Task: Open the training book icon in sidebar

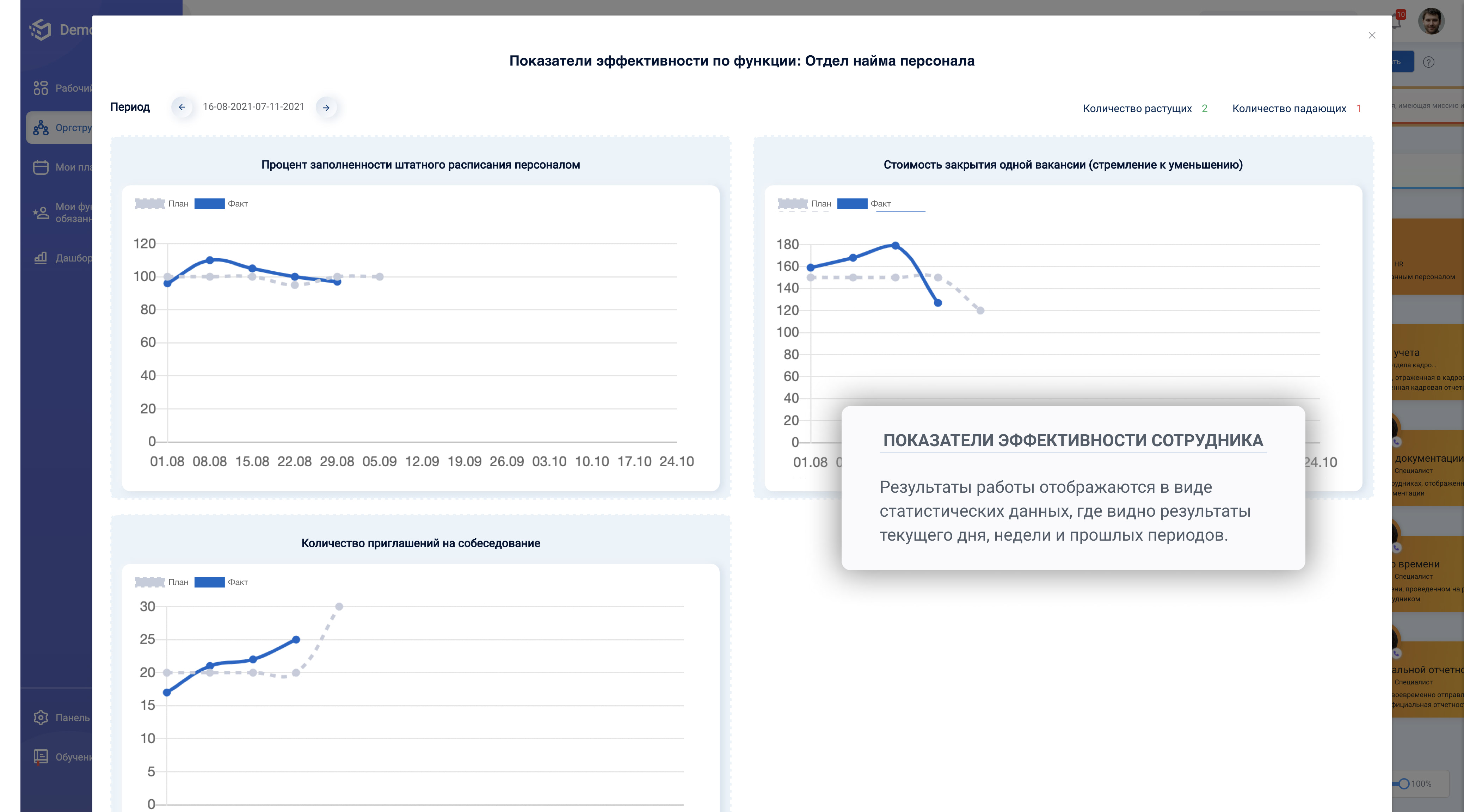Action: tap(40, 757)
